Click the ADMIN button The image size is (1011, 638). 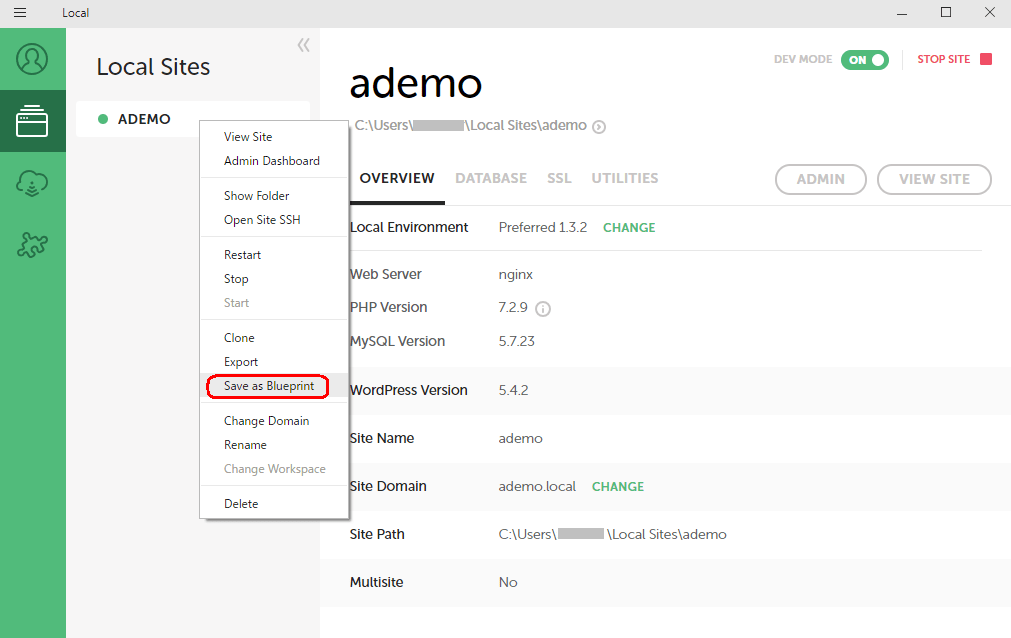tap(820, 179)
